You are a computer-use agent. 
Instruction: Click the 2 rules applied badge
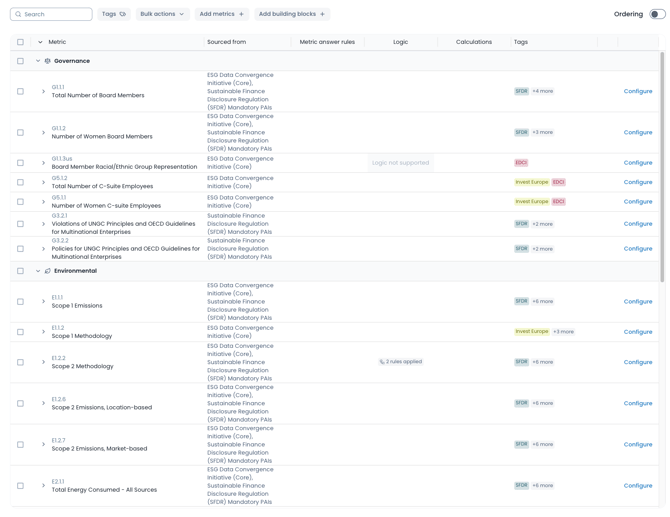(x=400, y=362)
